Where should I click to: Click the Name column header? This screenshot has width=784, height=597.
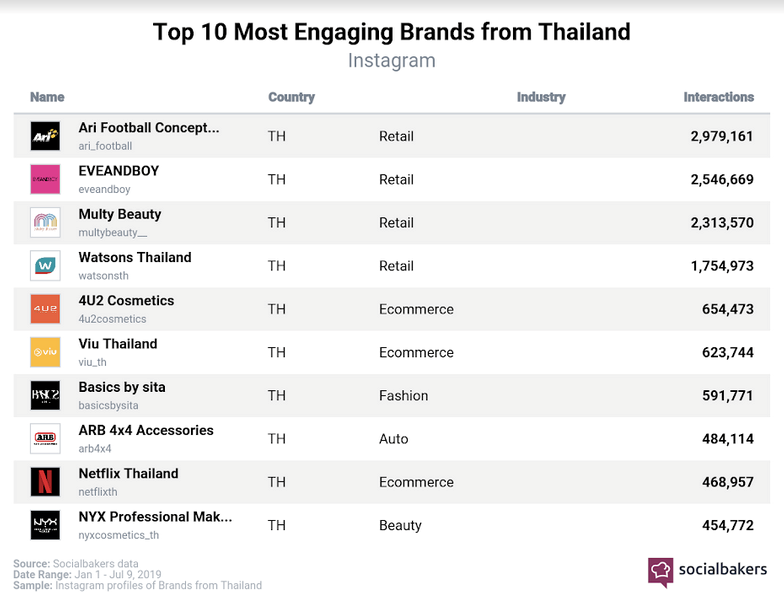pos(47,97)
